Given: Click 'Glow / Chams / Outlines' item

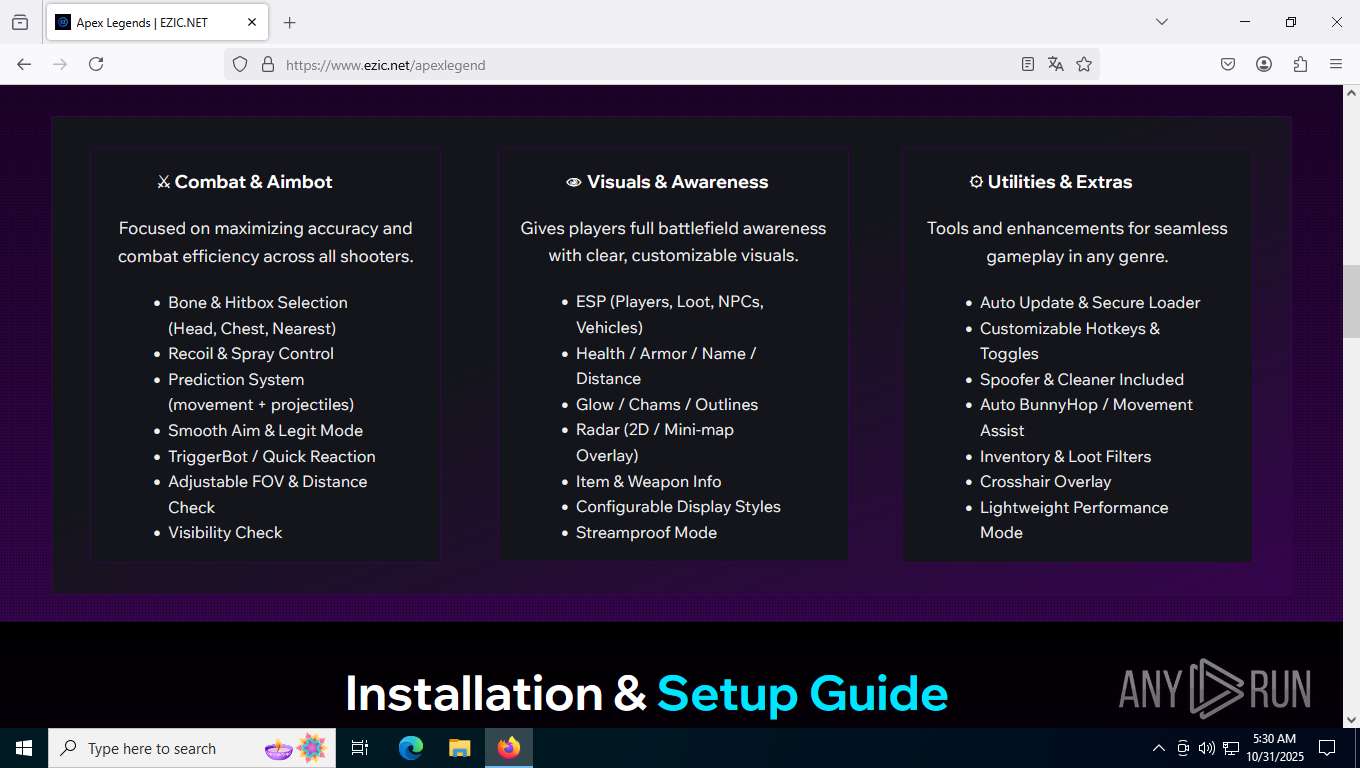Looking at the screenshot, I should (667, 405).
